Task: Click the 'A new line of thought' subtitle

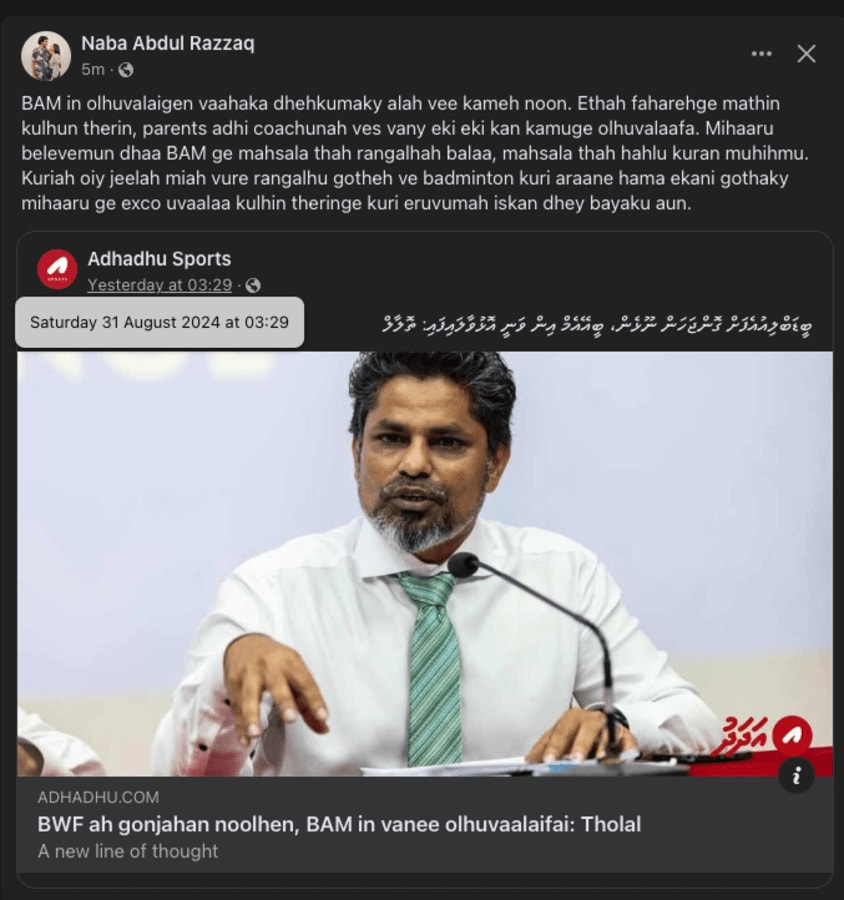Action: pyautogui.click(x=127, y=851)
